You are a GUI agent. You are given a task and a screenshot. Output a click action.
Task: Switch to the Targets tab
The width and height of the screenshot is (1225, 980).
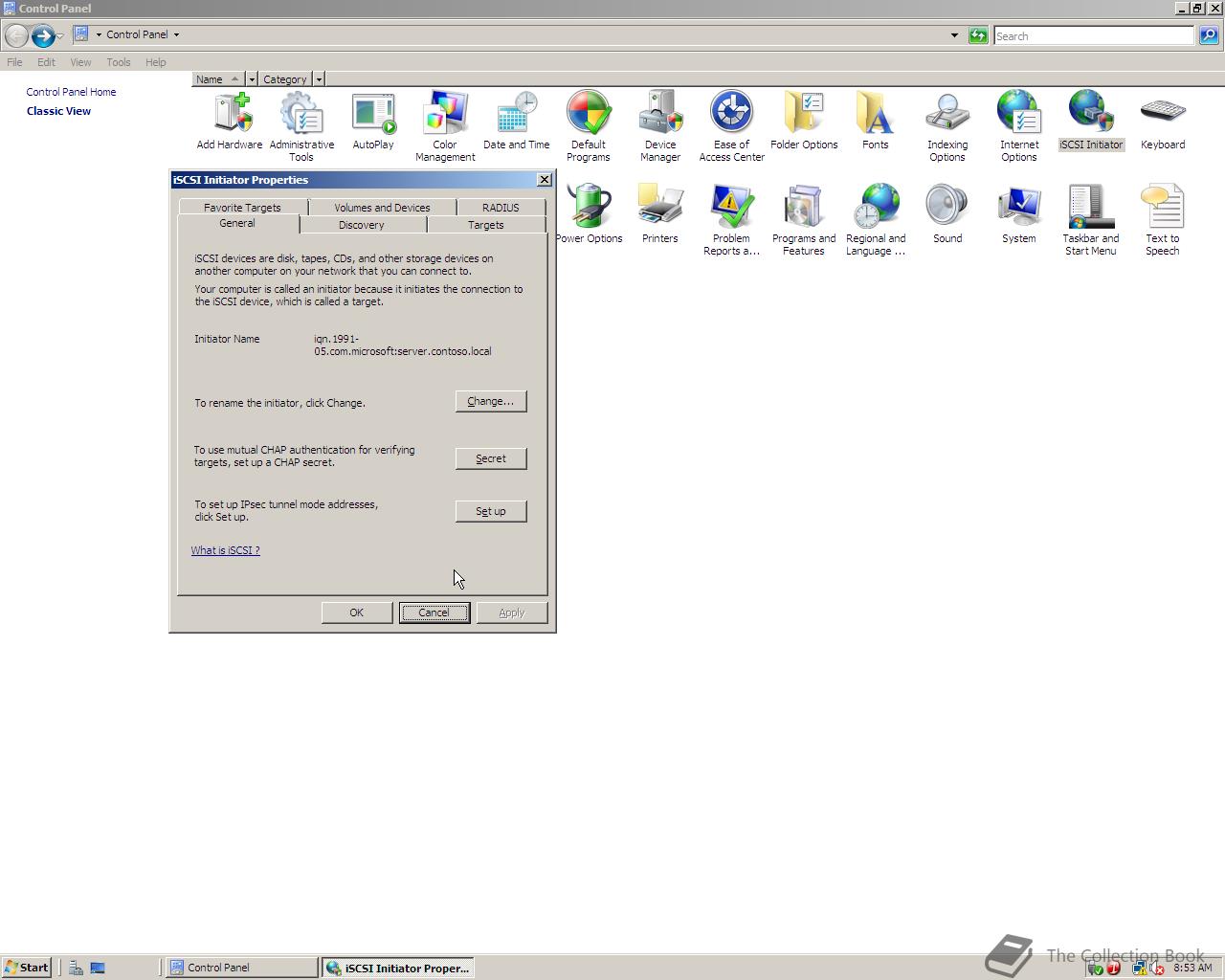pyautogui.click(x=486, y=225)
